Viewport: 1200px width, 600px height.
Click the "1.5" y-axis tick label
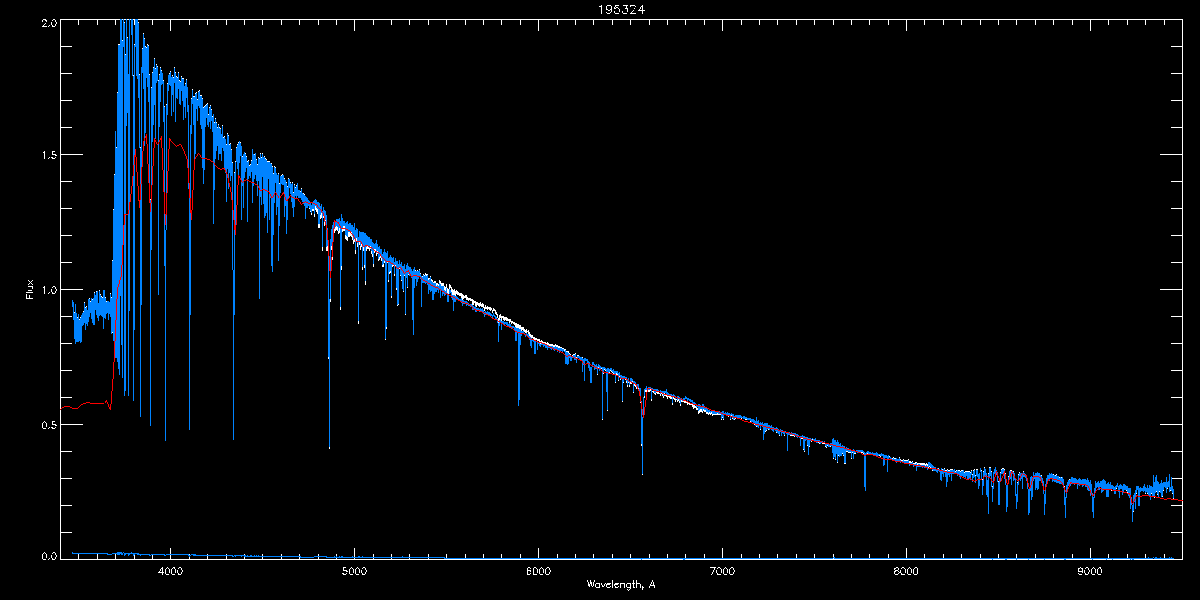click(x=48, y=155)
